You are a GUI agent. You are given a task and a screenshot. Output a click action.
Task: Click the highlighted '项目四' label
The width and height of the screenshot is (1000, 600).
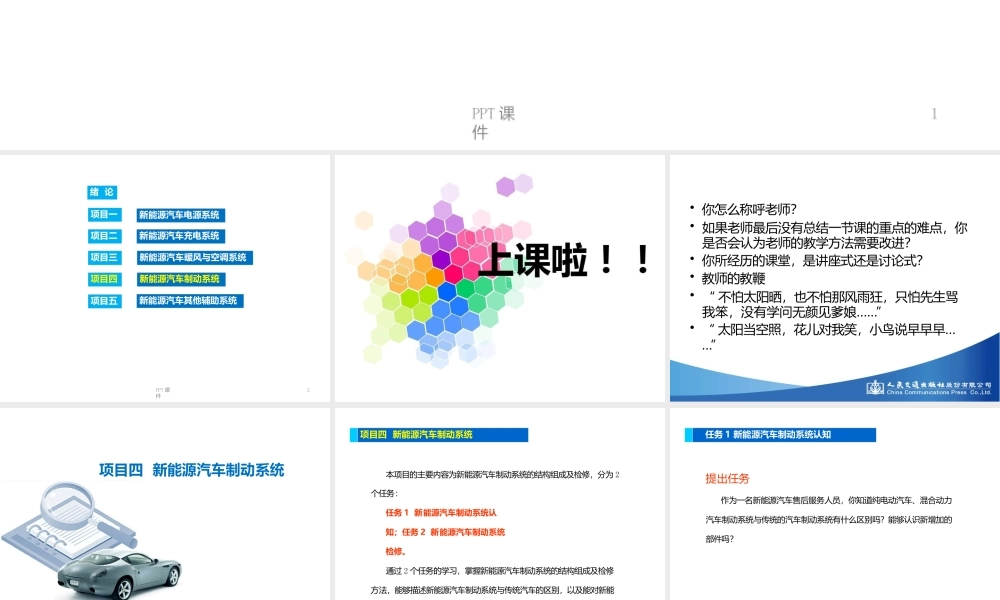pos(104,279)
